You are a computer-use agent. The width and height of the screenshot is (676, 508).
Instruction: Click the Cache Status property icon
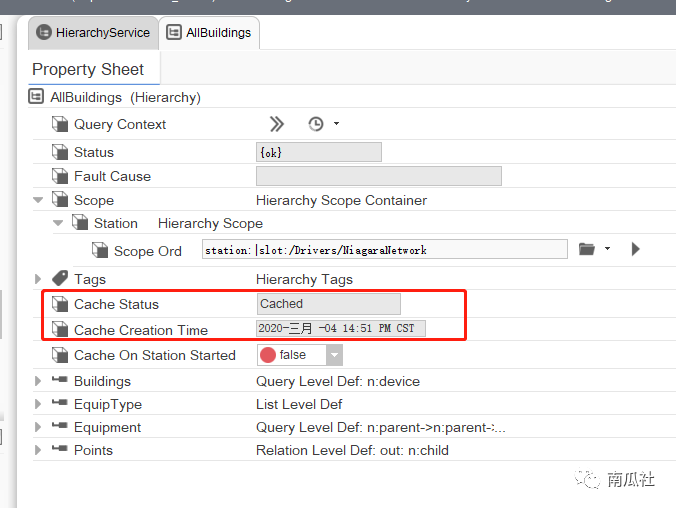[x=60, y=304]
